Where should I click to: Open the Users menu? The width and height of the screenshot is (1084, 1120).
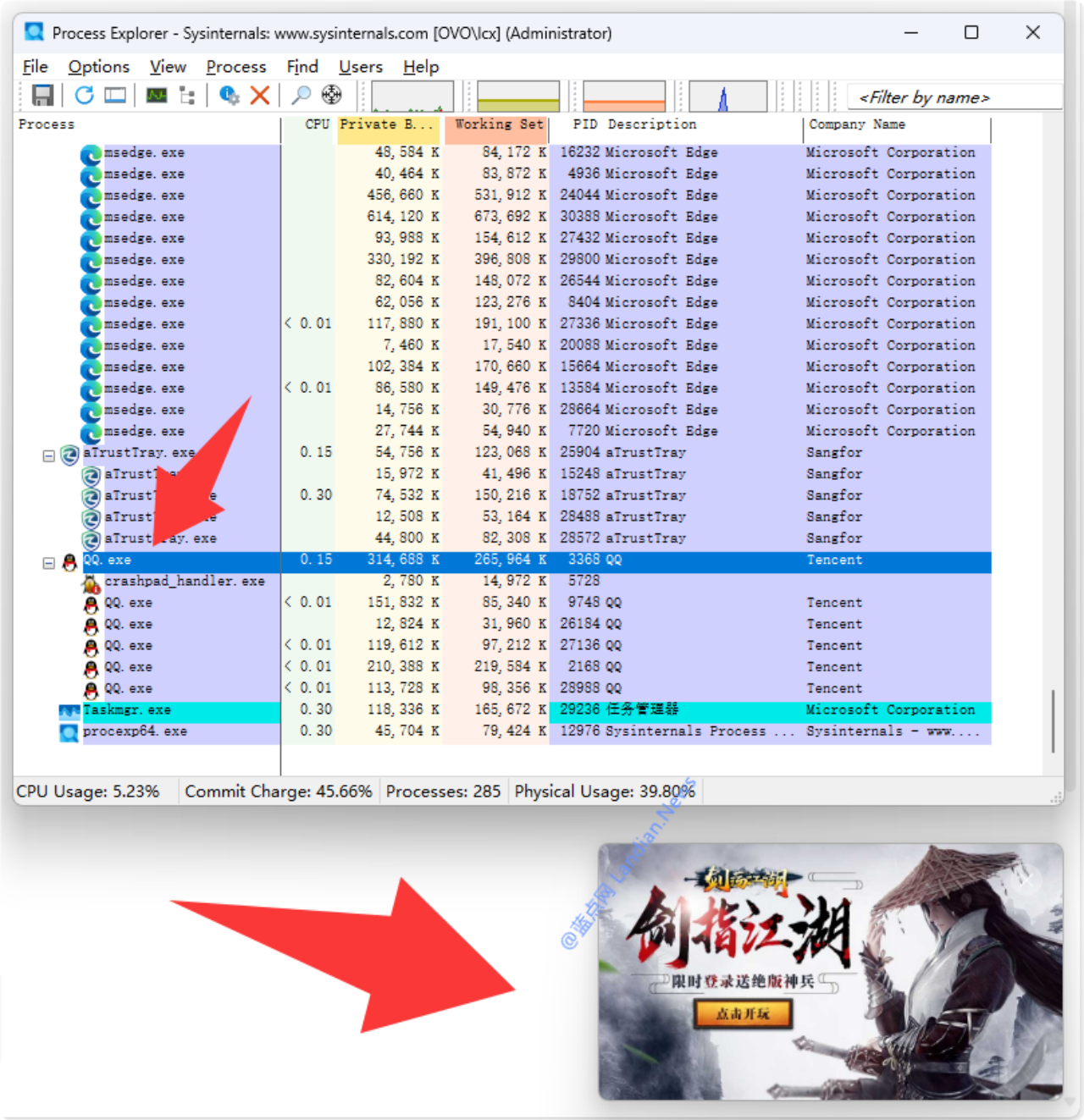coord(360,67)
